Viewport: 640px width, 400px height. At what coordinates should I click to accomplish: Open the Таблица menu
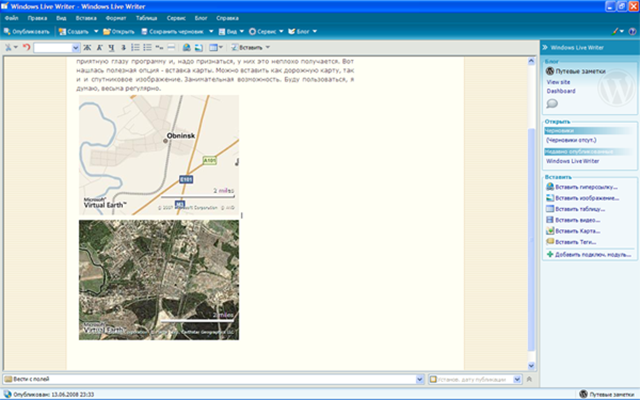(x=147, y=18)
